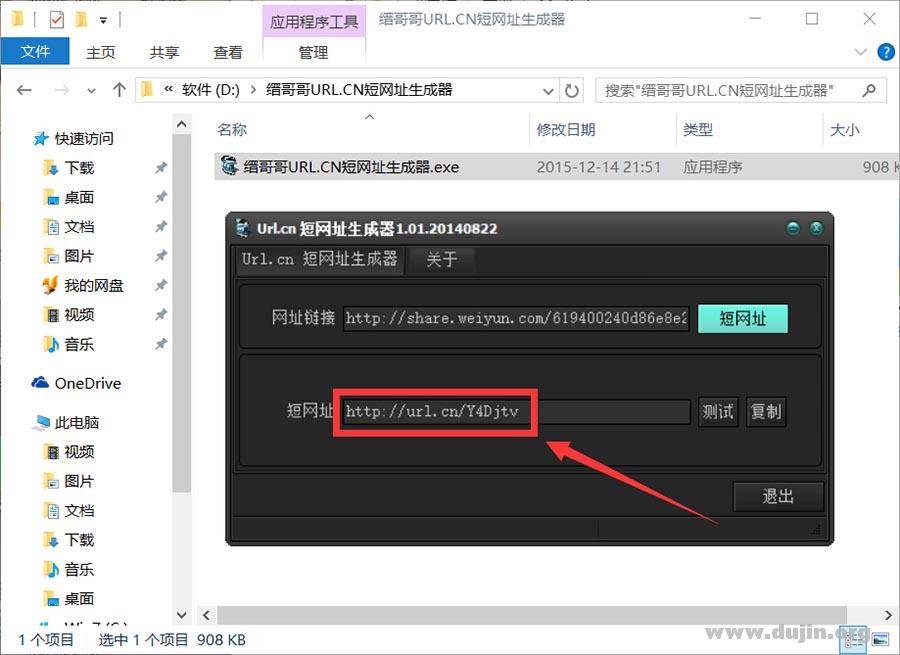Minimize the Url.cn generator with green button
Image resolution: width=900 pixels, height=655 pixels.
point(793,228)
